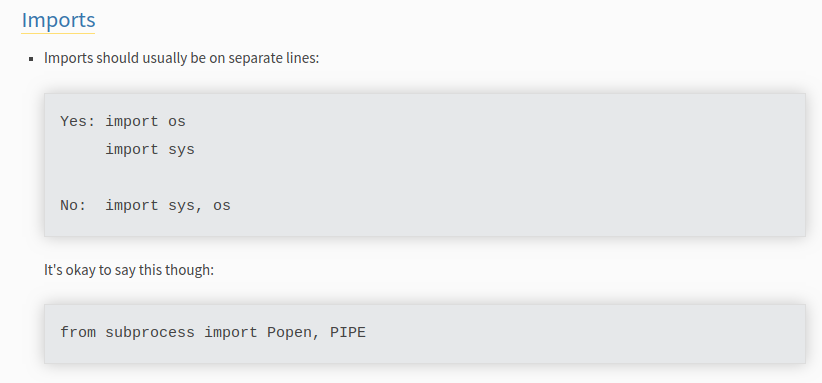
Task: Select the "No:" label in the code block
Action: click(73, 205)
